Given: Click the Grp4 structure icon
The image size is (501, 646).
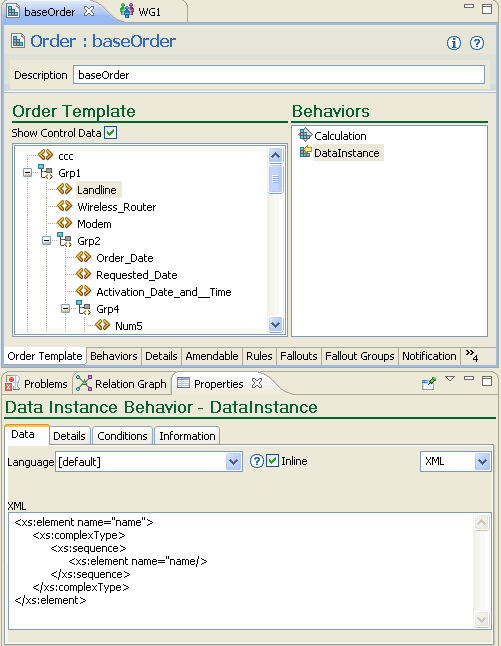Looking at the screenshot, I should [x=84, y=308].
